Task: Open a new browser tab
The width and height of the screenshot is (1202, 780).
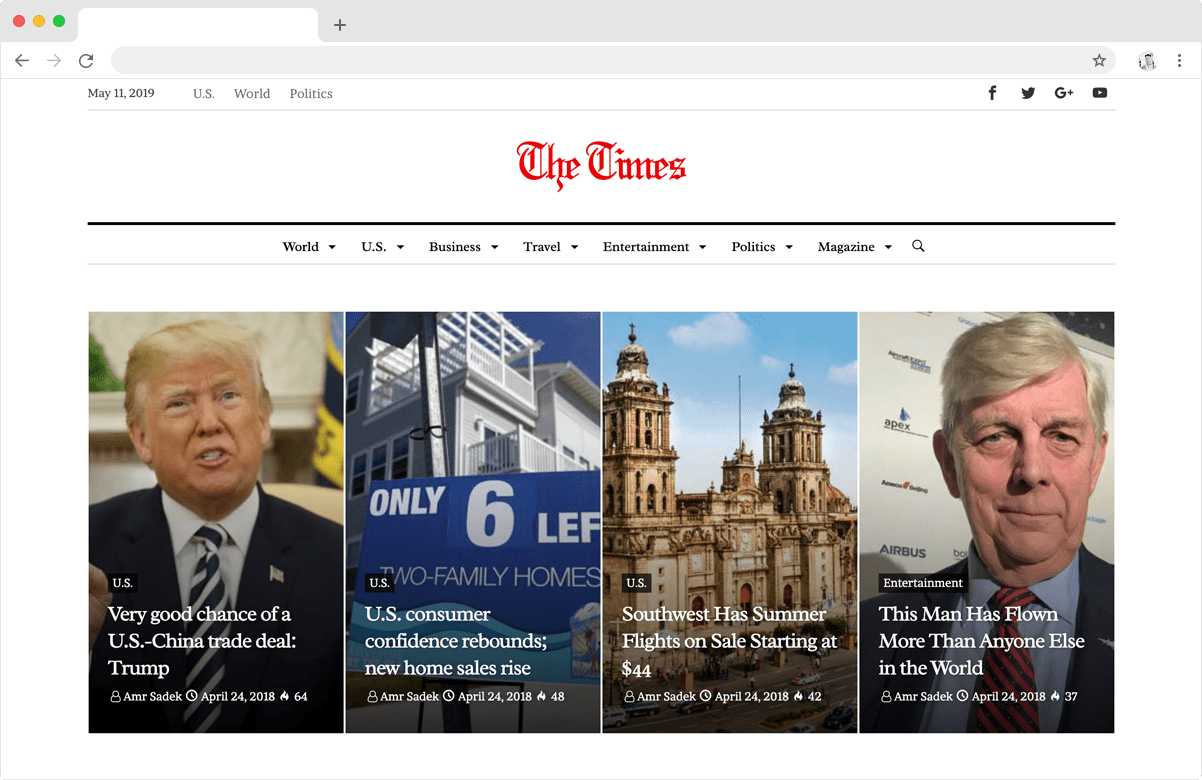Action: click(x=340, y=25)
